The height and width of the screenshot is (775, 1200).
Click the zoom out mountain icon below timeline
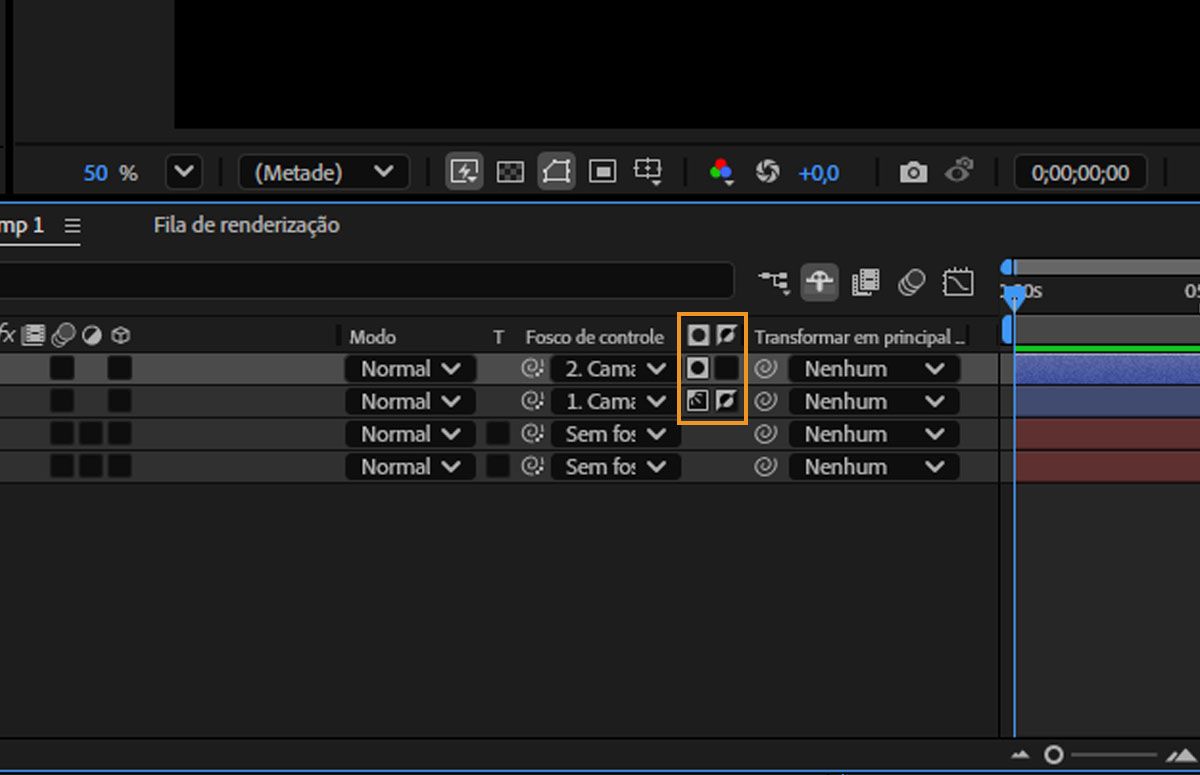coord(1020,755)
